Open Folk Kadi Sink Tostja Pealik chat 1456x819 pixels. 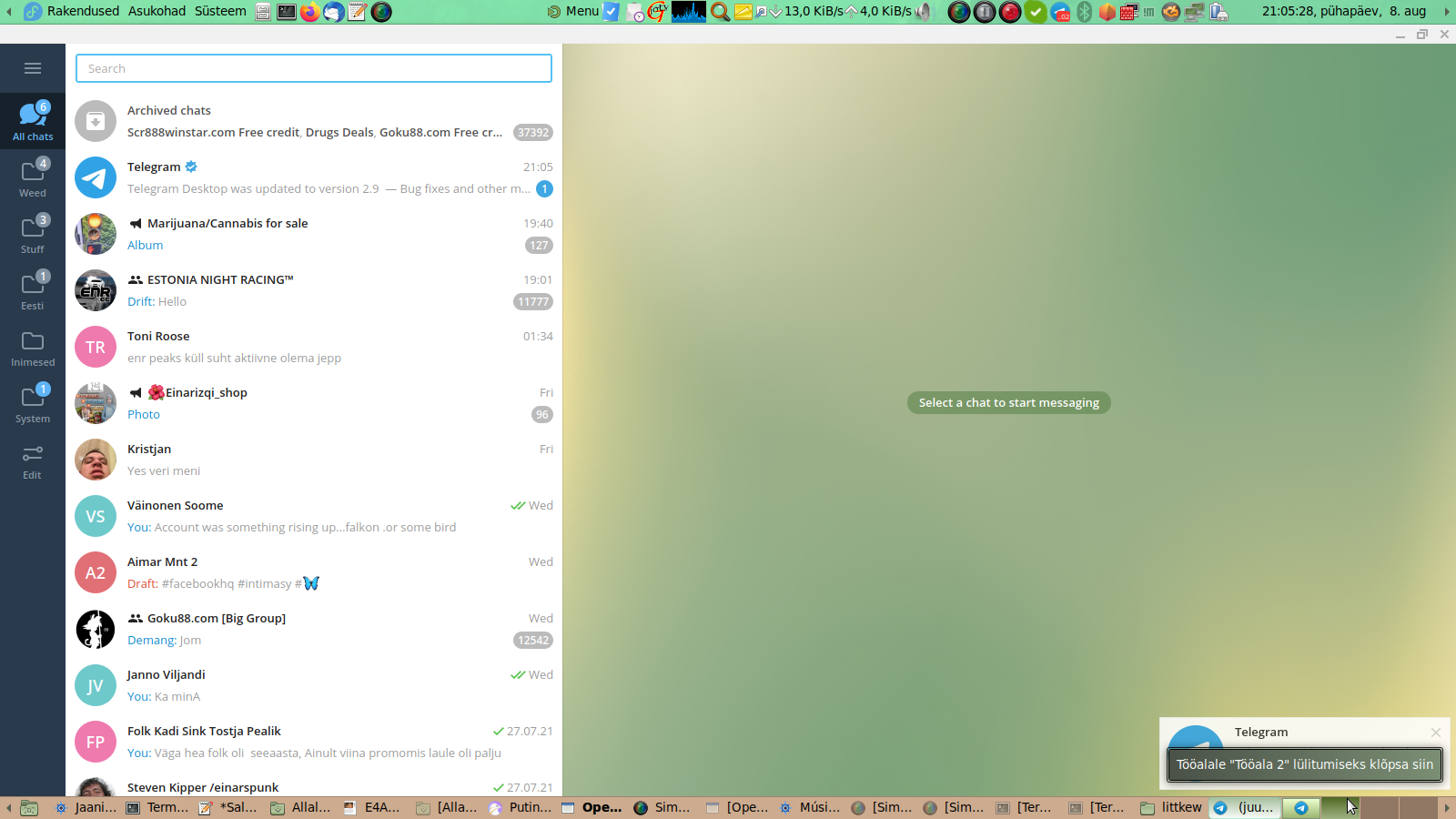pyautogui.click(x=314, y=742)
